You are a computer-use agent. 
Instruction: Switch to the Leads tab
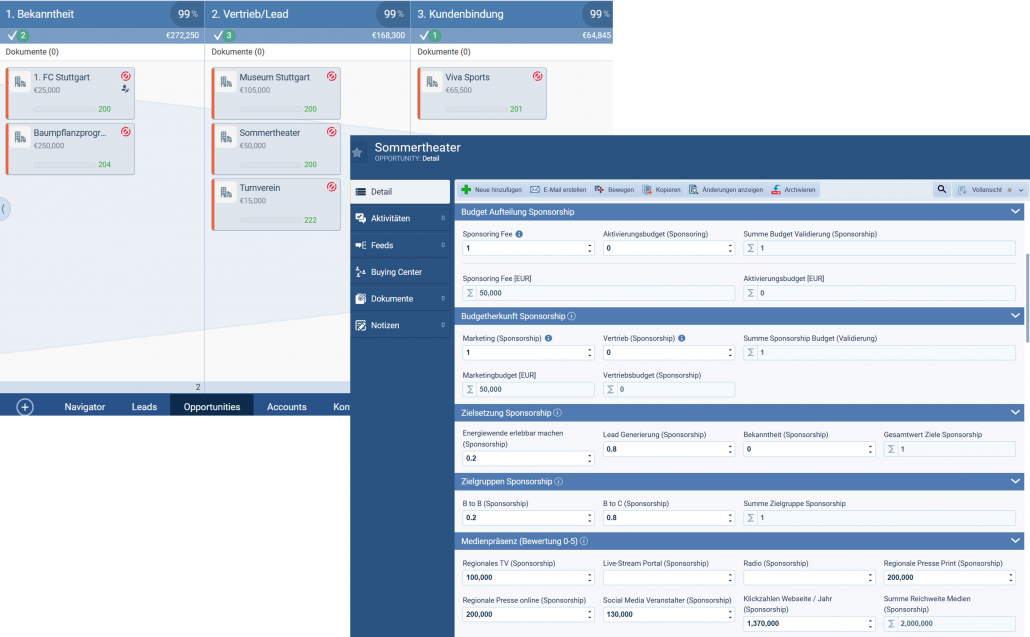(x=144, y=407)
